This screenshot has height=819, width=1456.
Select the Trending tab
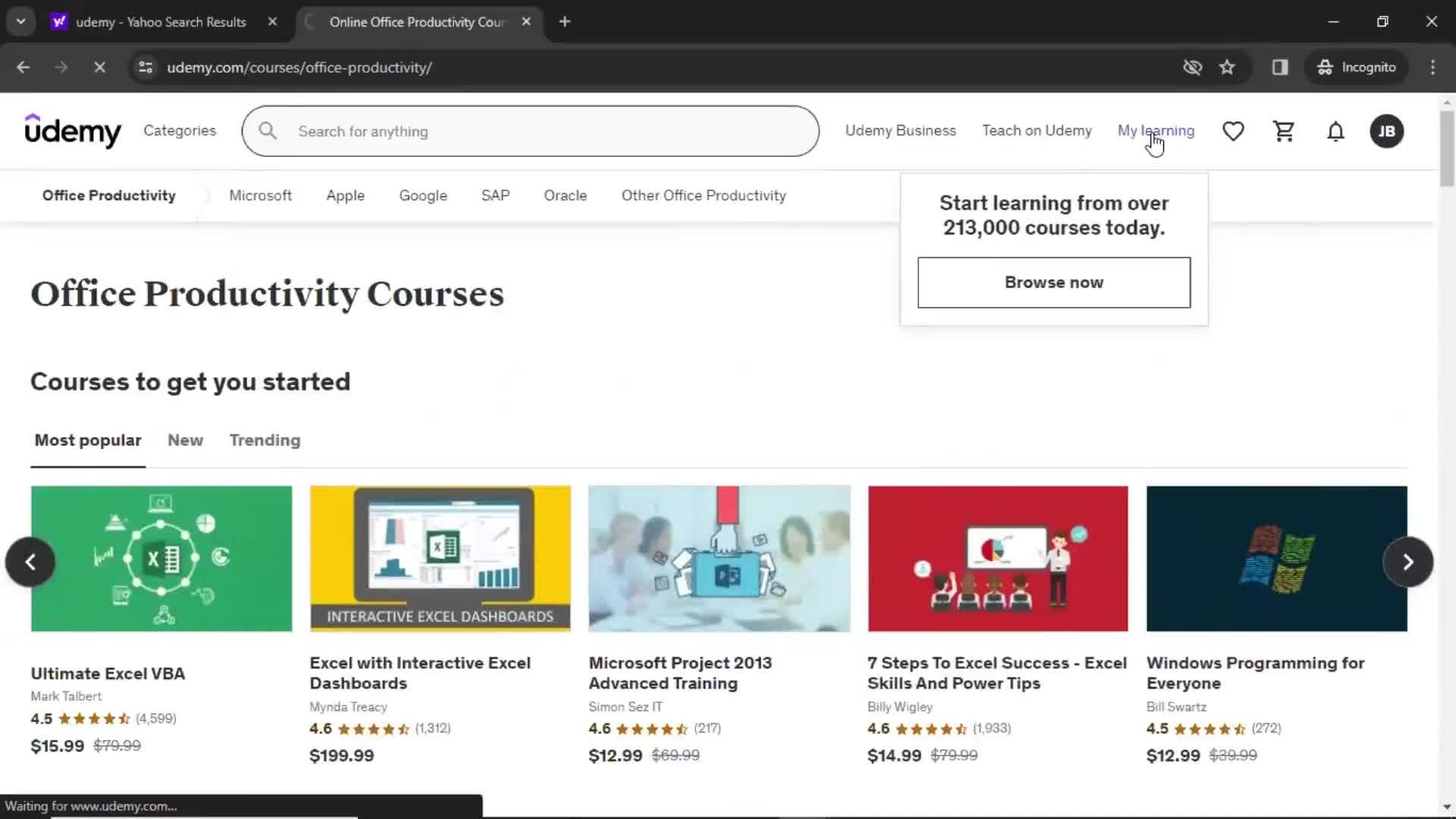point(265,440)
